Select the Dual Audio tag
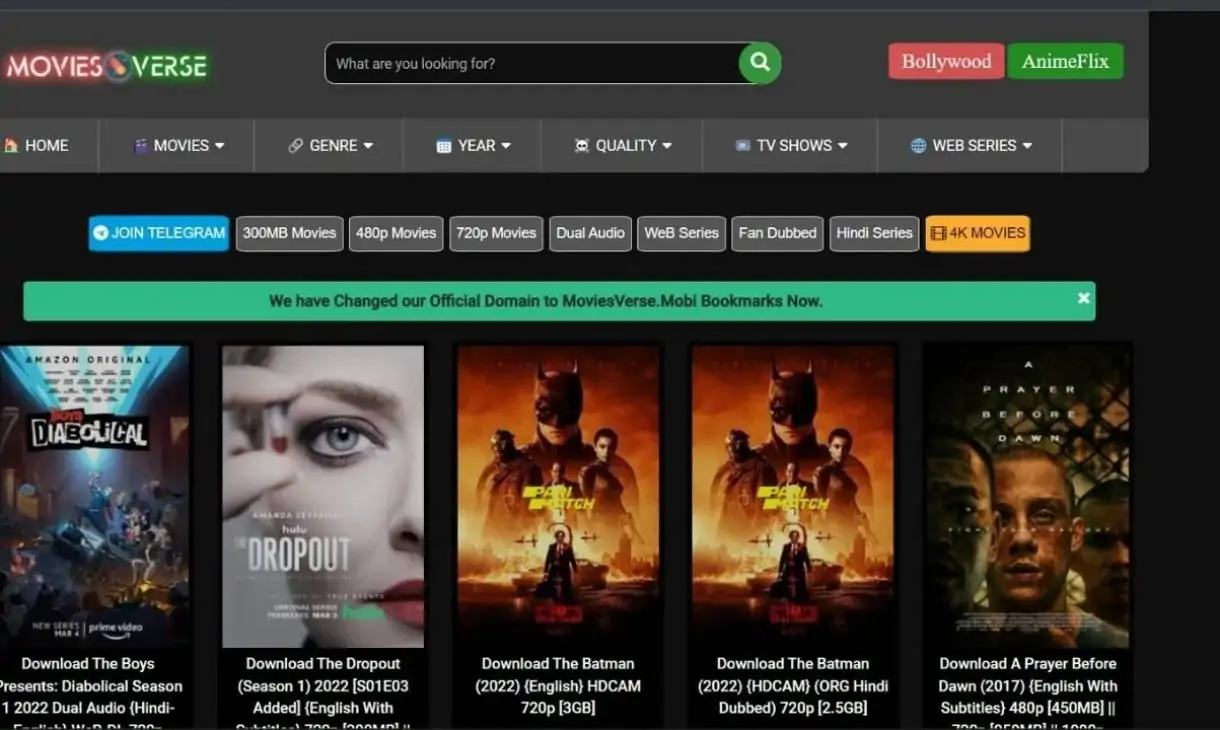 click(x=590, y=233)
